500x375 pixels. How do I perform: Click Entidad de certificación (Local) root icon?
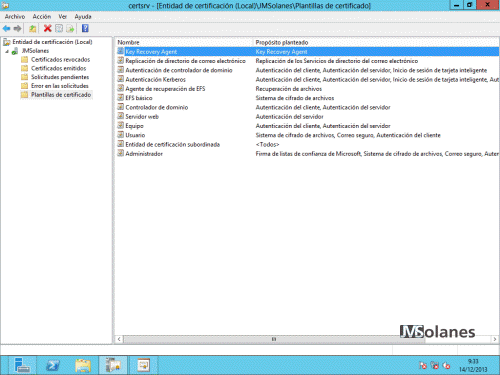tap(7, 42)
